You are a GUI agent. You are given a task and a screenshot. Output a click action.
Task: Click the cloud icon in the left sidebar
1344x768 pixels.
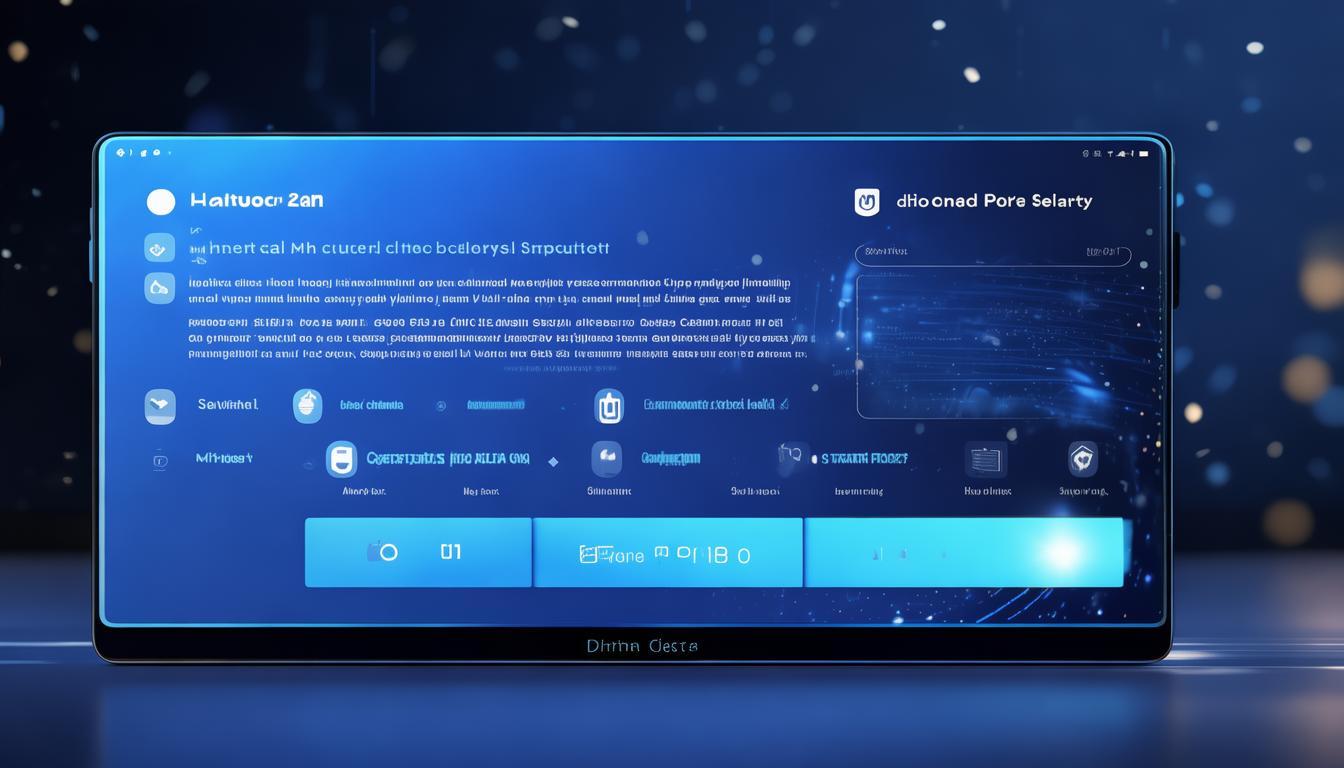pos(159,287)
